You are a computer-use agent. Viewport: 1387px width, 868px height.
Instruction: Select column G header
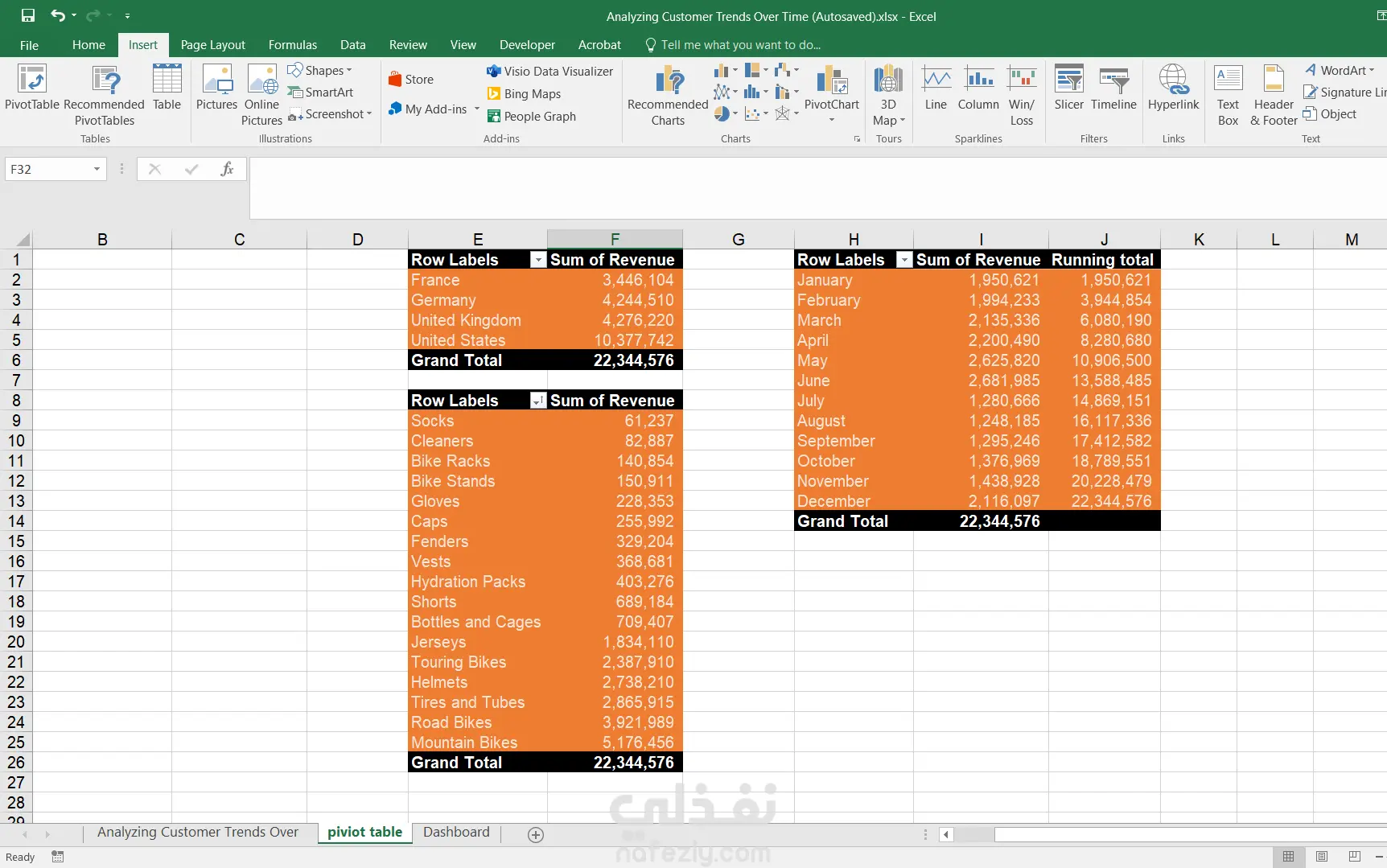(739, 240)
